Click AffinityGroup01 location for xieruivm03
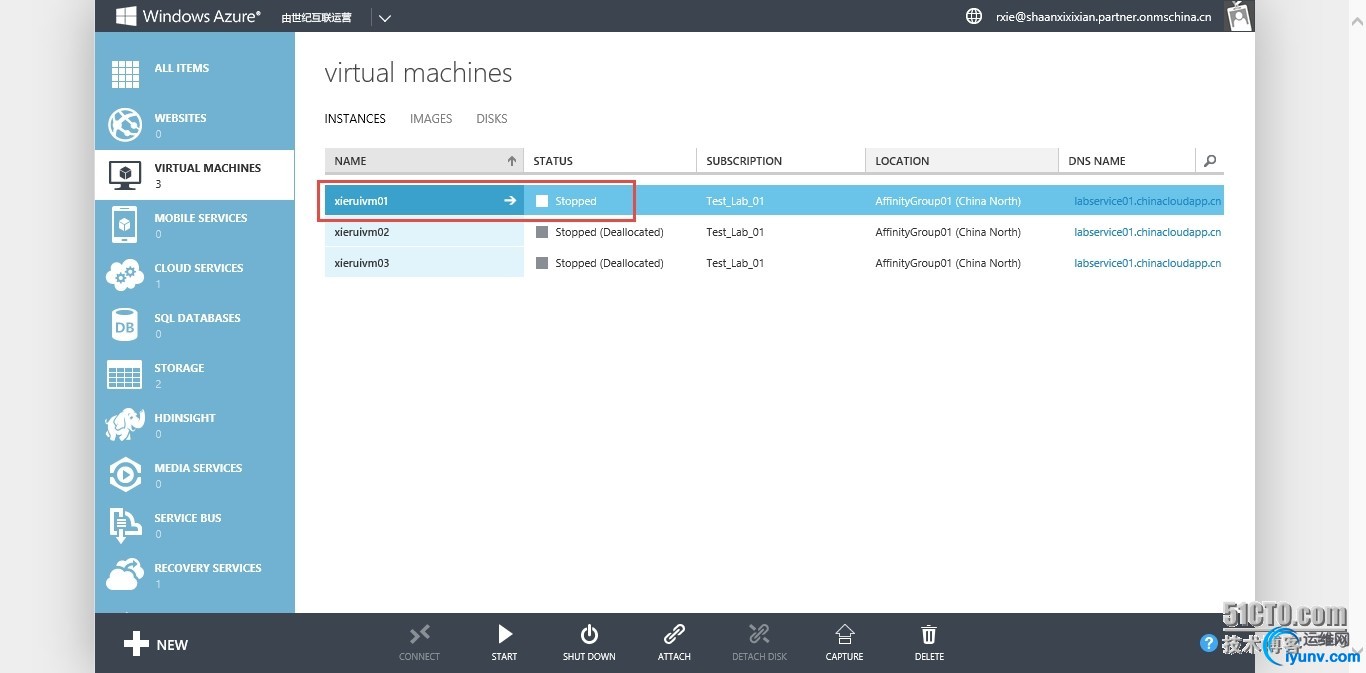Screen dimensions: 1366x673 pos(948,263)
